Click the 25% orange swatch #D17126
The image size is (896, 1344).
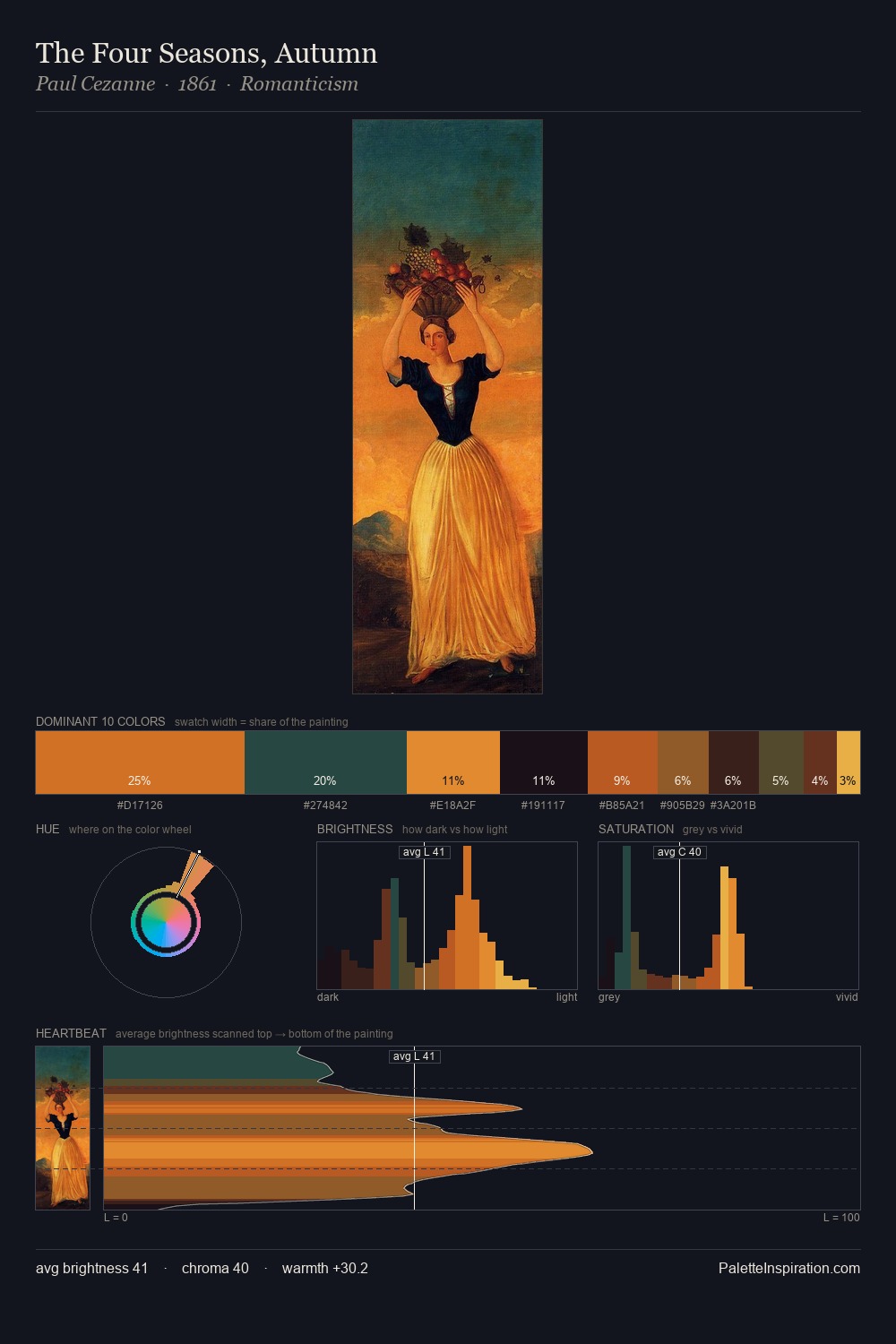point(140,762)
